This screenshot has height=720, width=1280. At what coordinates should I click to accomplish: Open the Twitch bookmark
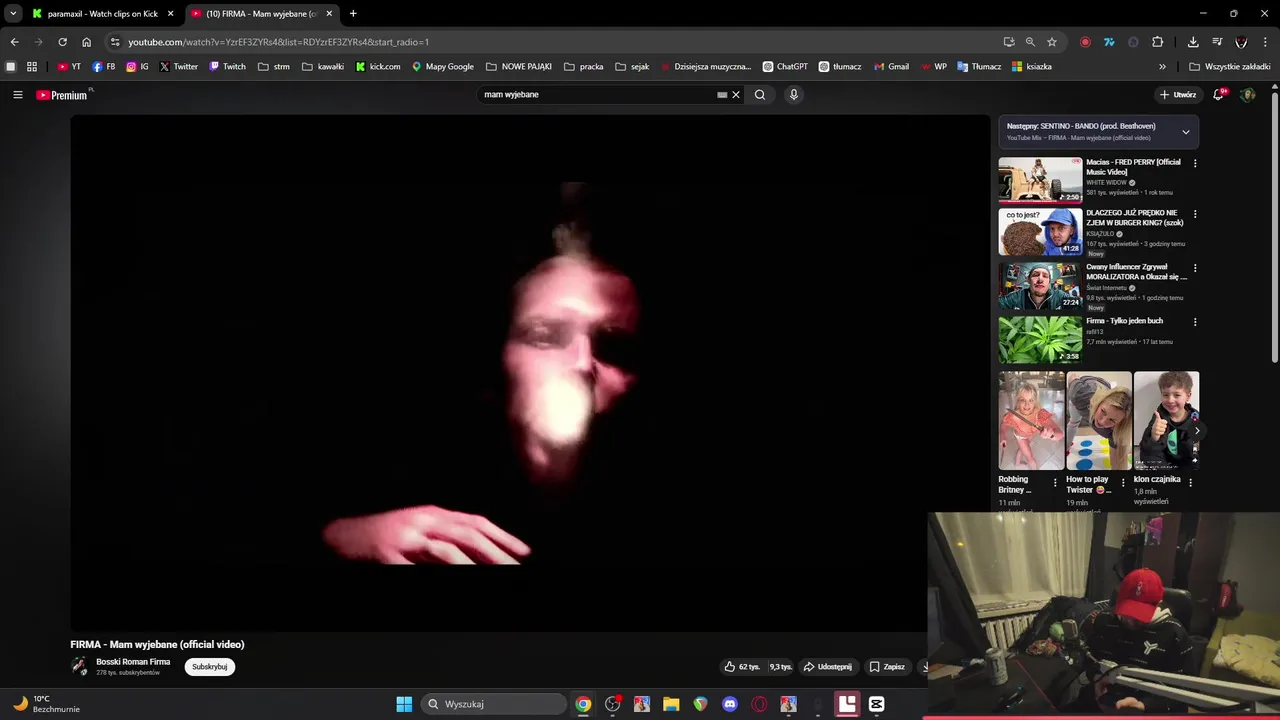pyautogui.click(x=228, y=67)
